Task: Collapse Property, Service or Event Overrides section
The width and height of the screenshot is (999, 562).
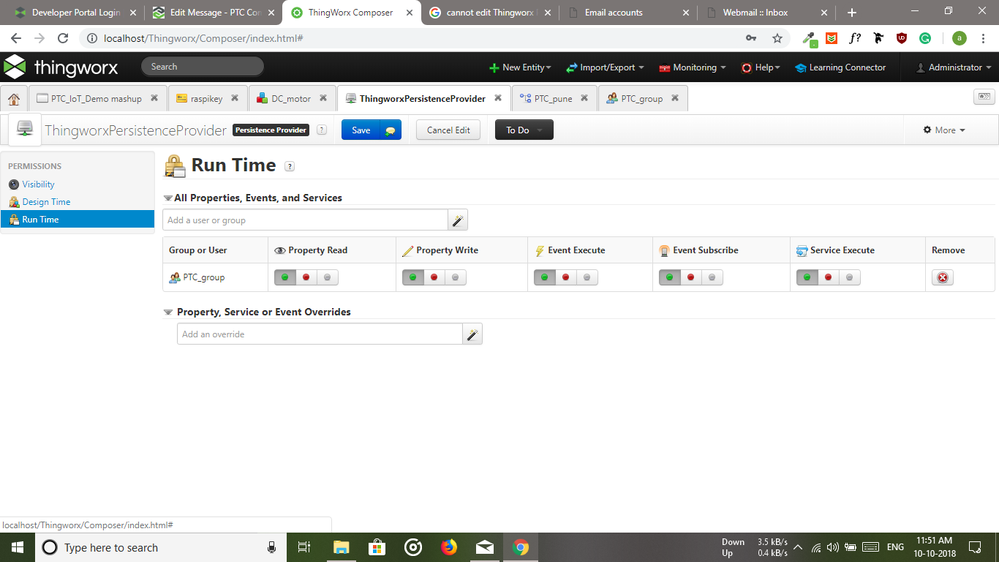Action: point(168,312)
